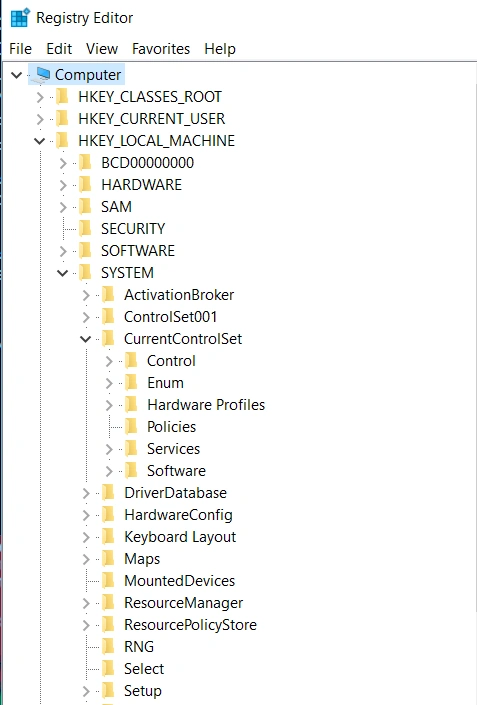
Task: Select the ResourcePolicyStore key label
Action: click(191, 625)
